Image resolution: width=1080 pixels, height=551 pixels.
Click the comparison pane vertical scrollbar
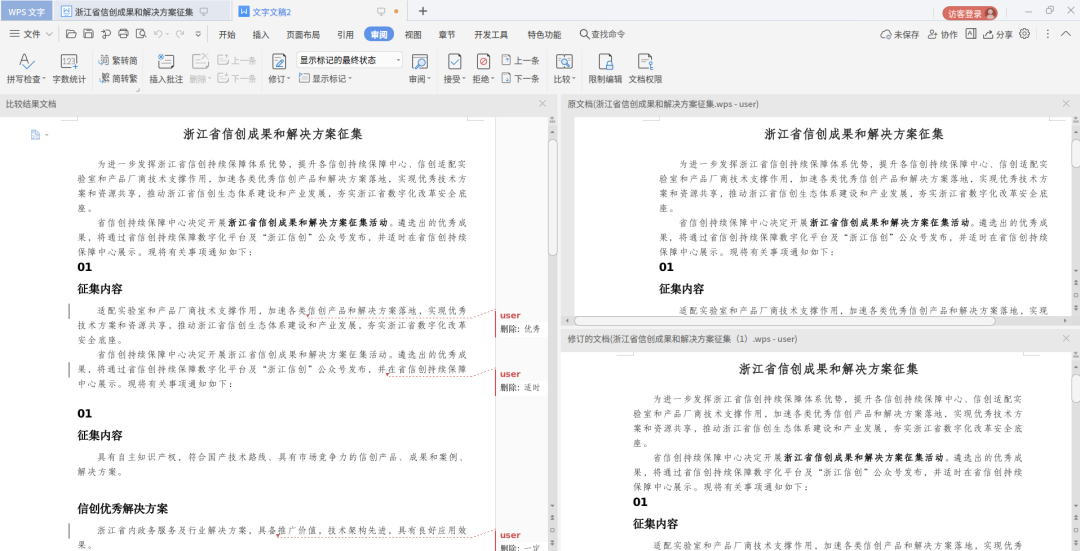pos(552,196)
